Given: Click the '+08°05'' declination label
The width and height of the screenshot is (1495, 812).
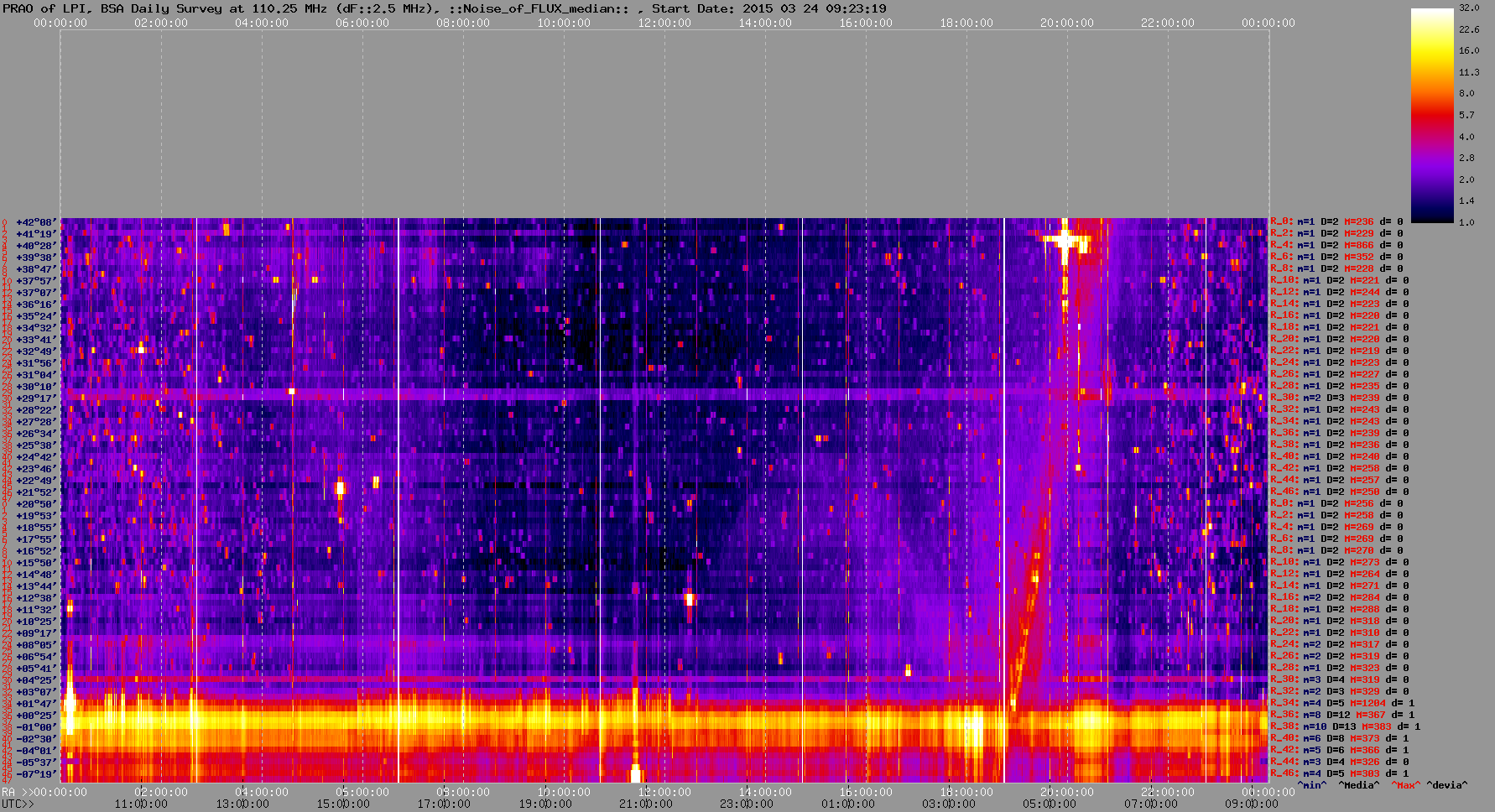Looking at the screenshot, I should [36, 645].
